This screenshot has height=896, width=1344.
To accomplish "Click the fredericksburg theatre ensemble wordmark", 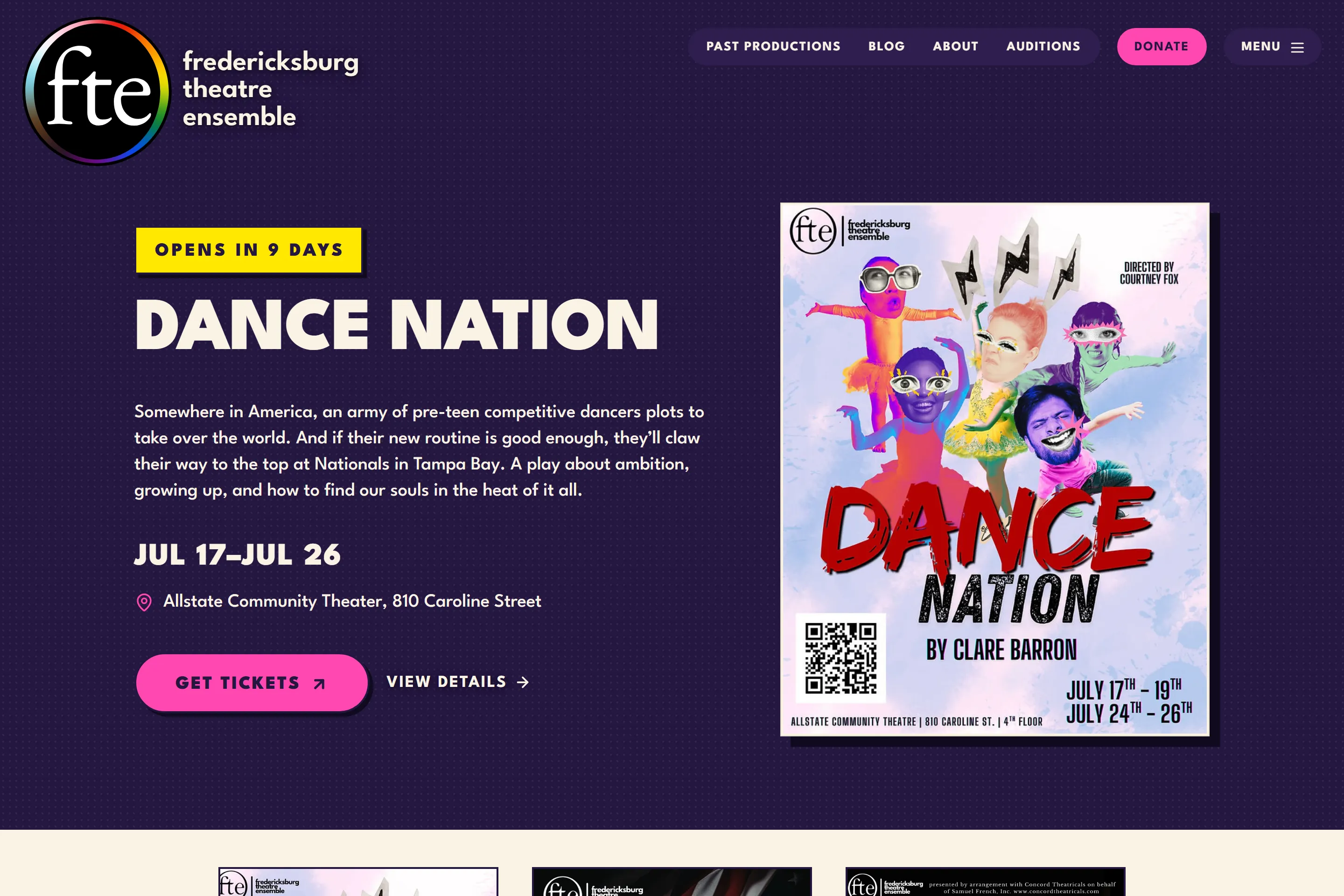I will click(270, 89).
